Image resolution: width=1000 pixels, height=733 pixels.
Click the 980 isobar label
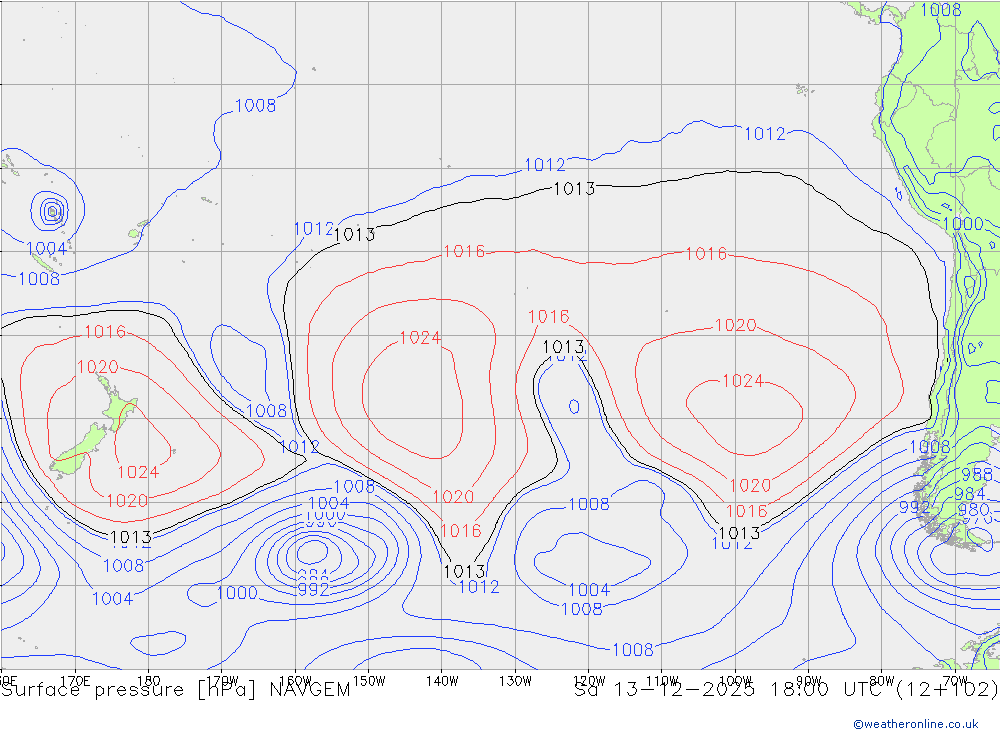pos(973,510)
